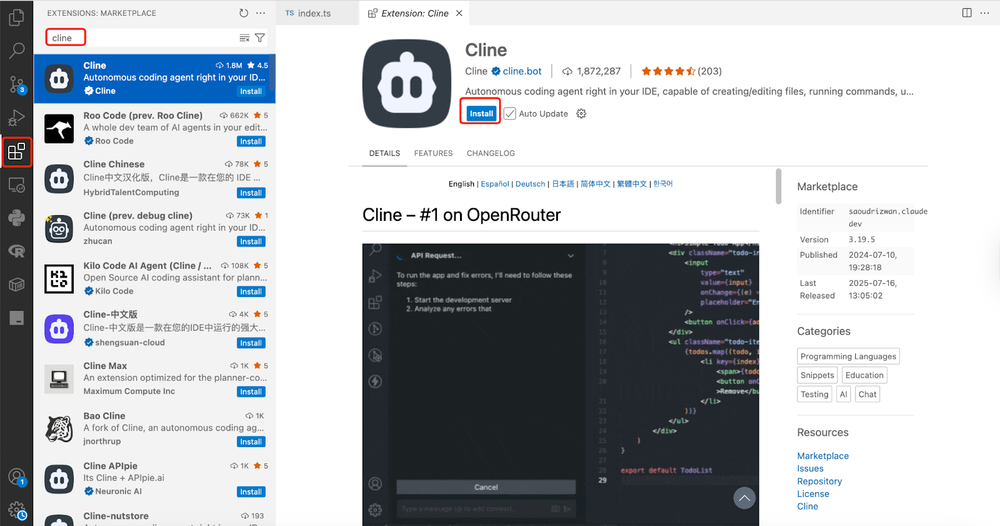The width and height of the screenshot is (1000, 526).
Task: Open the Accounts icon at sidebar bottom
Action: (x=16, y=477)
